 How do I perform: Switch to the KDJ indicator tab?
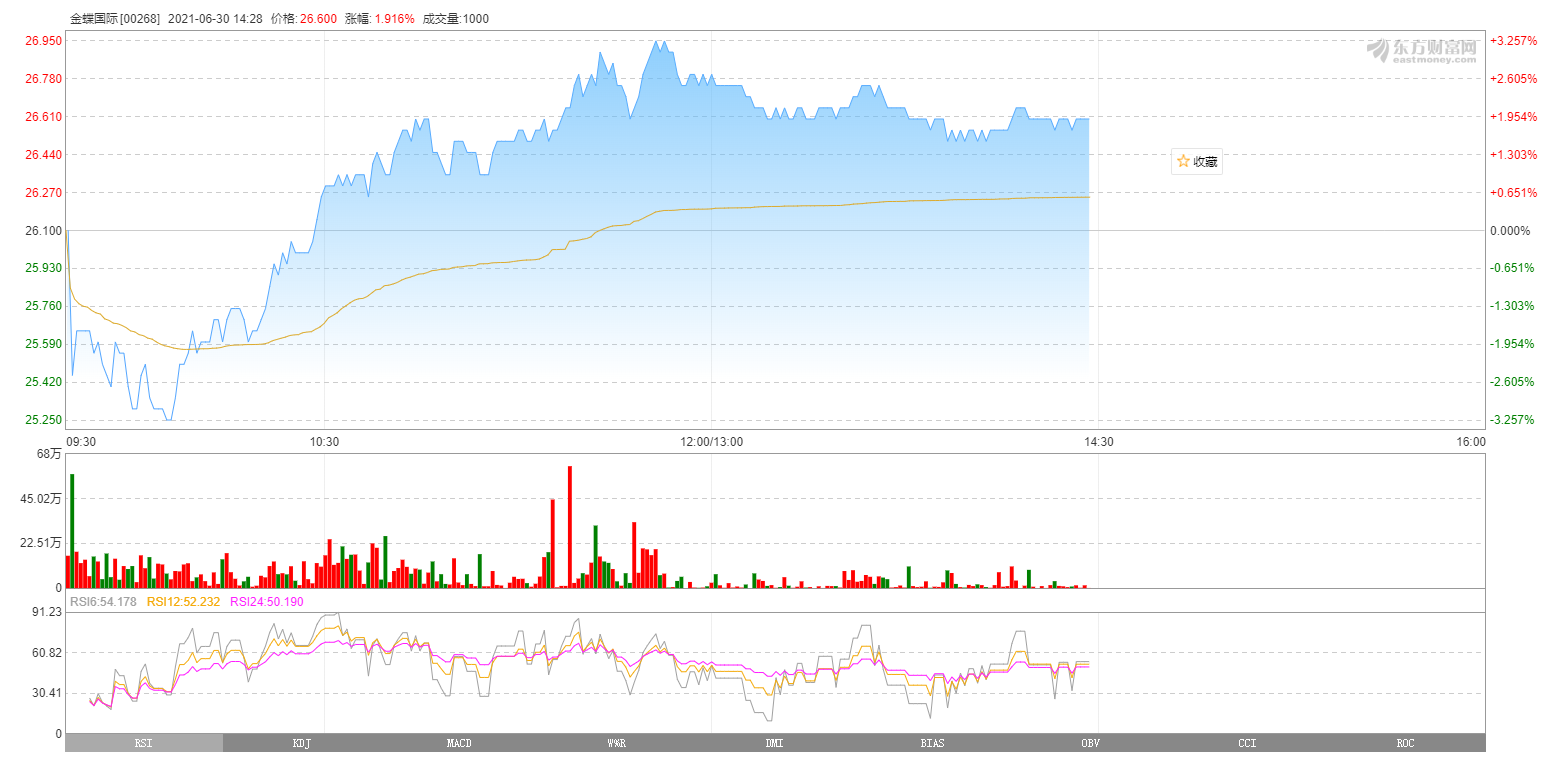[302, 743]
